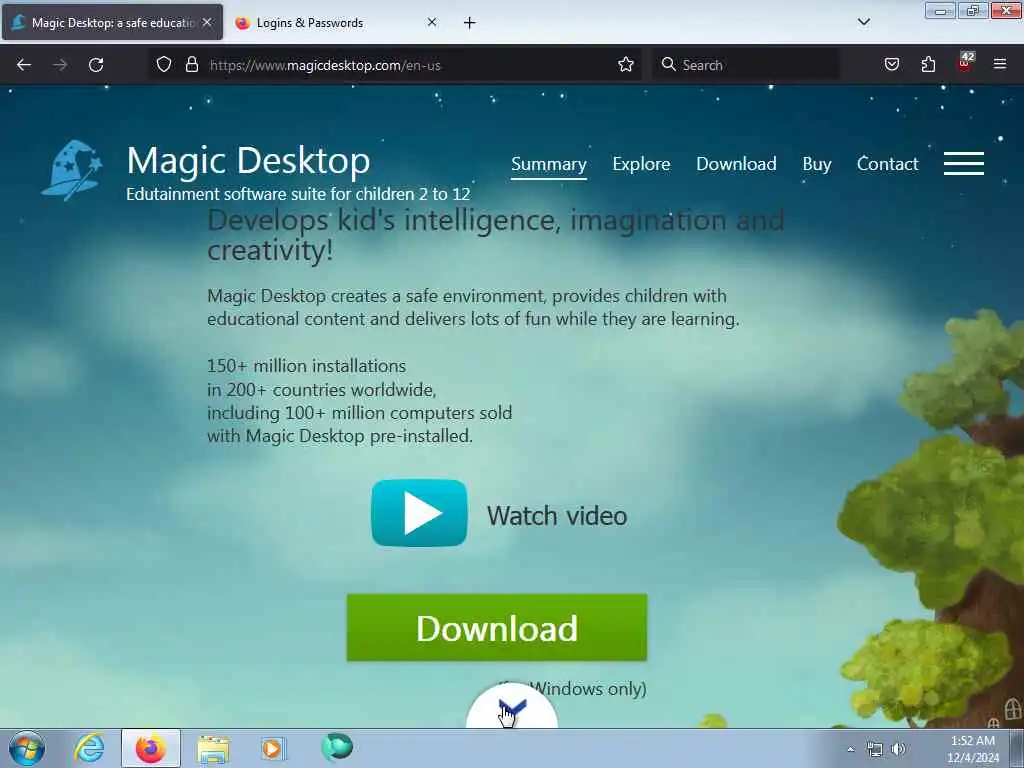This screenshot has height=768, width=1024.
Task: Switch to Logins & Passwords tab
Action: point(336,23)
